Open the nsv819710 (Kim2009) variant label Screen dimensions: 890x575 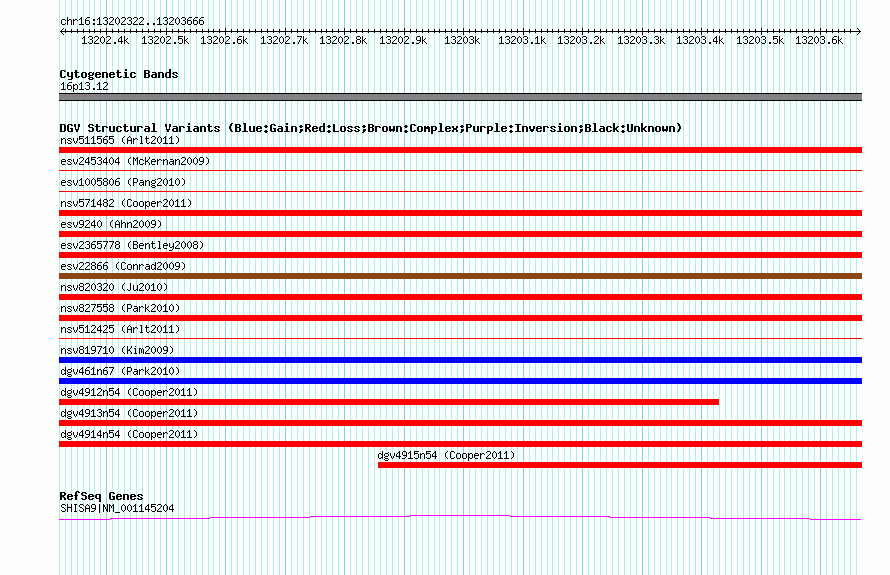coord(117,350)
